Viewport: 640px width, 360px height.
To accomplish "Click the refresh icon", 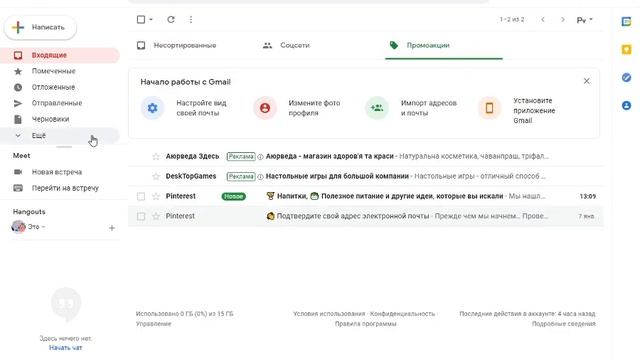I will tap(171, 20).
